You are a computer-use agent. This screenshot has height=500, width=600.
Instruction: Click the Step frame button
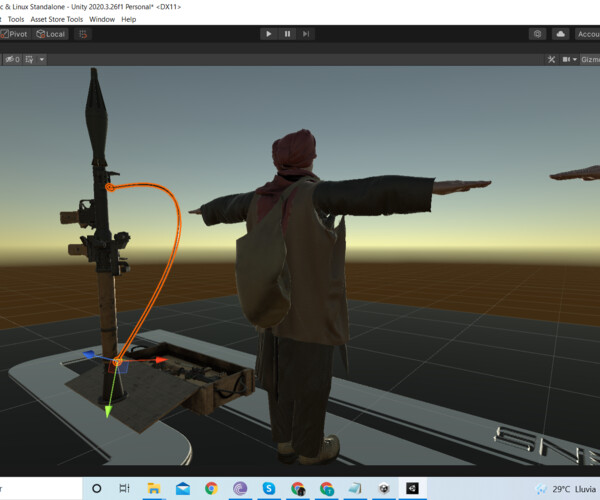306,34
